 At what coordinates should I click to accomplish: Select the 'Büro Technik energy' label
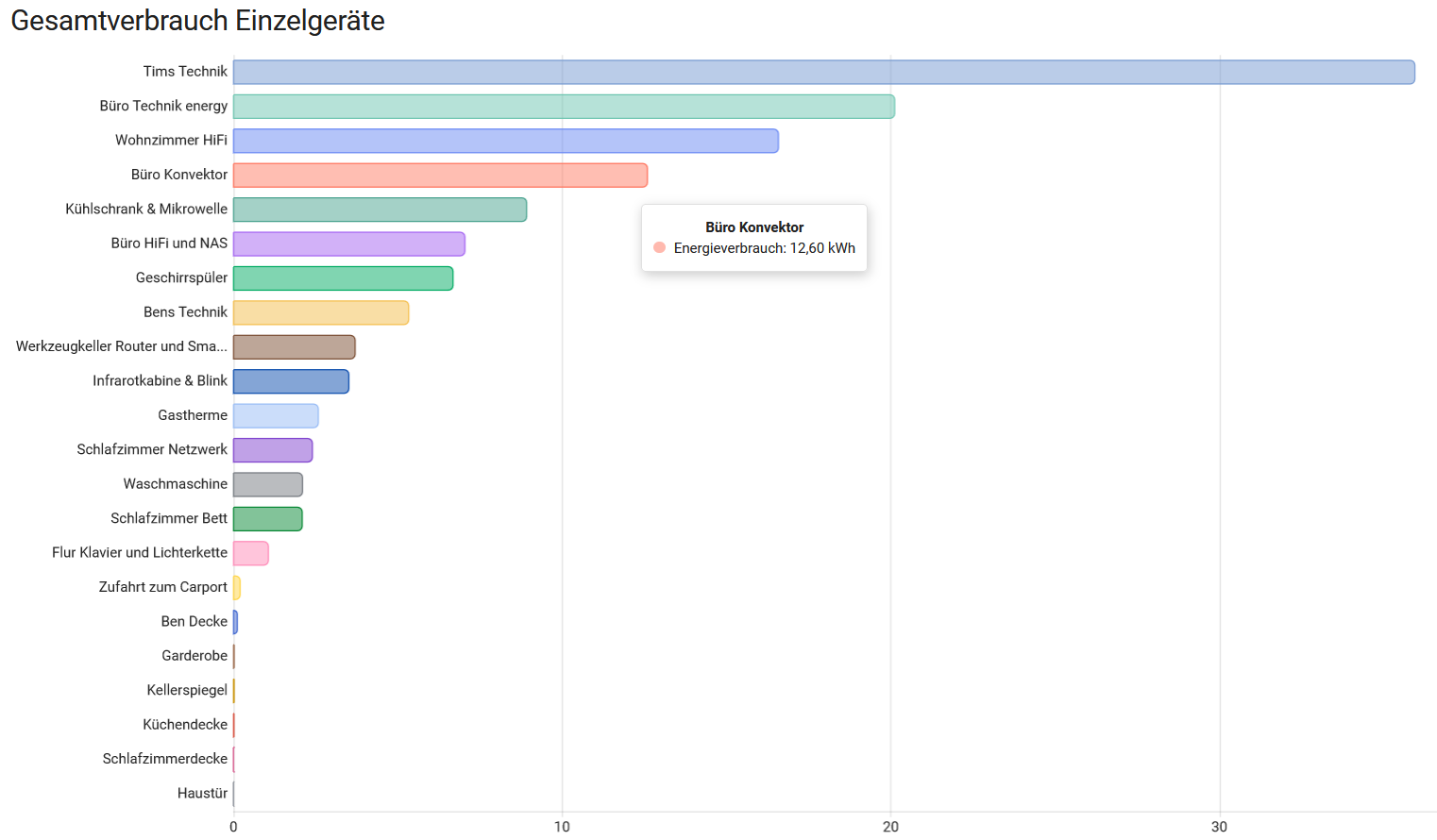(163, 106)
